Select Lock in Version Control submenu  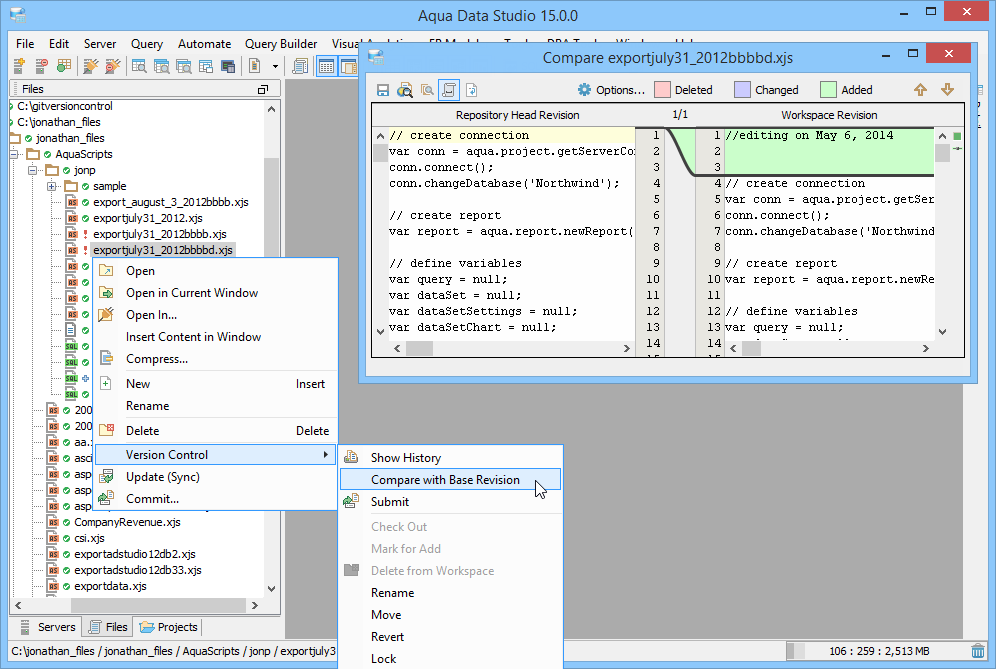click(x=450, y=659)
